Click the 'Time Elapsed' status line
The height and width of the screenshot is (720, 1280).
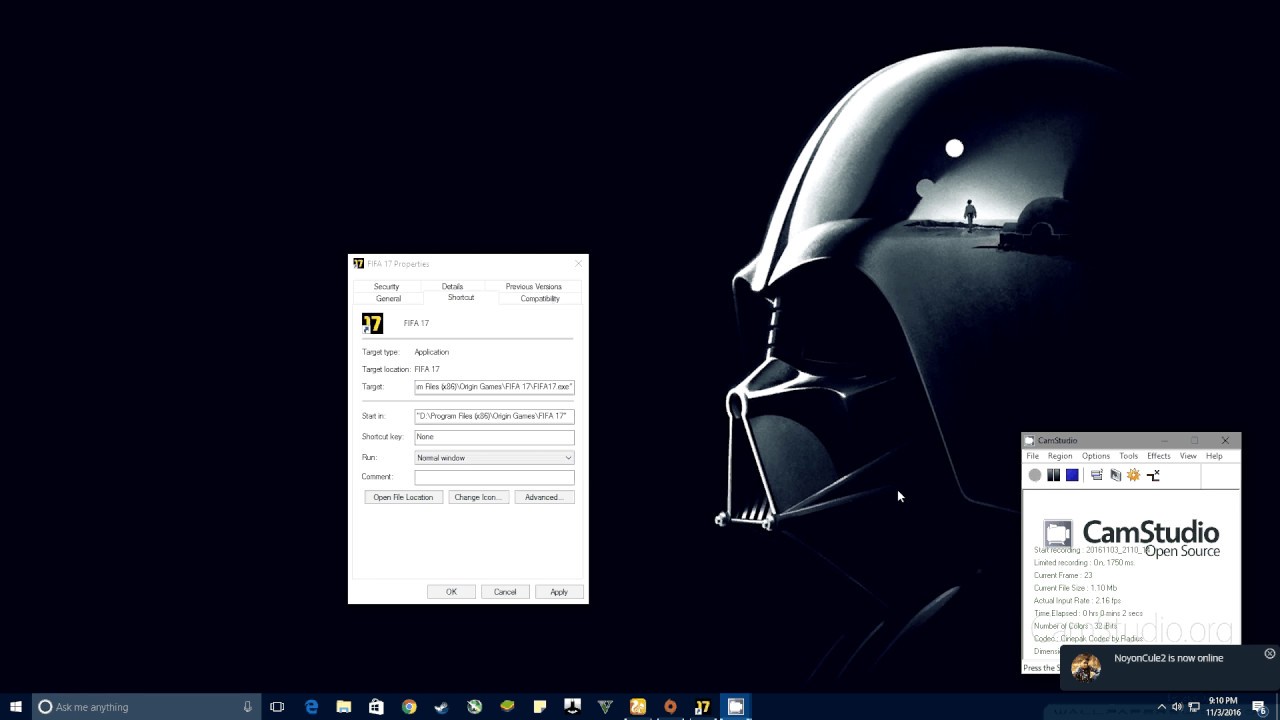pos(1088,613)
